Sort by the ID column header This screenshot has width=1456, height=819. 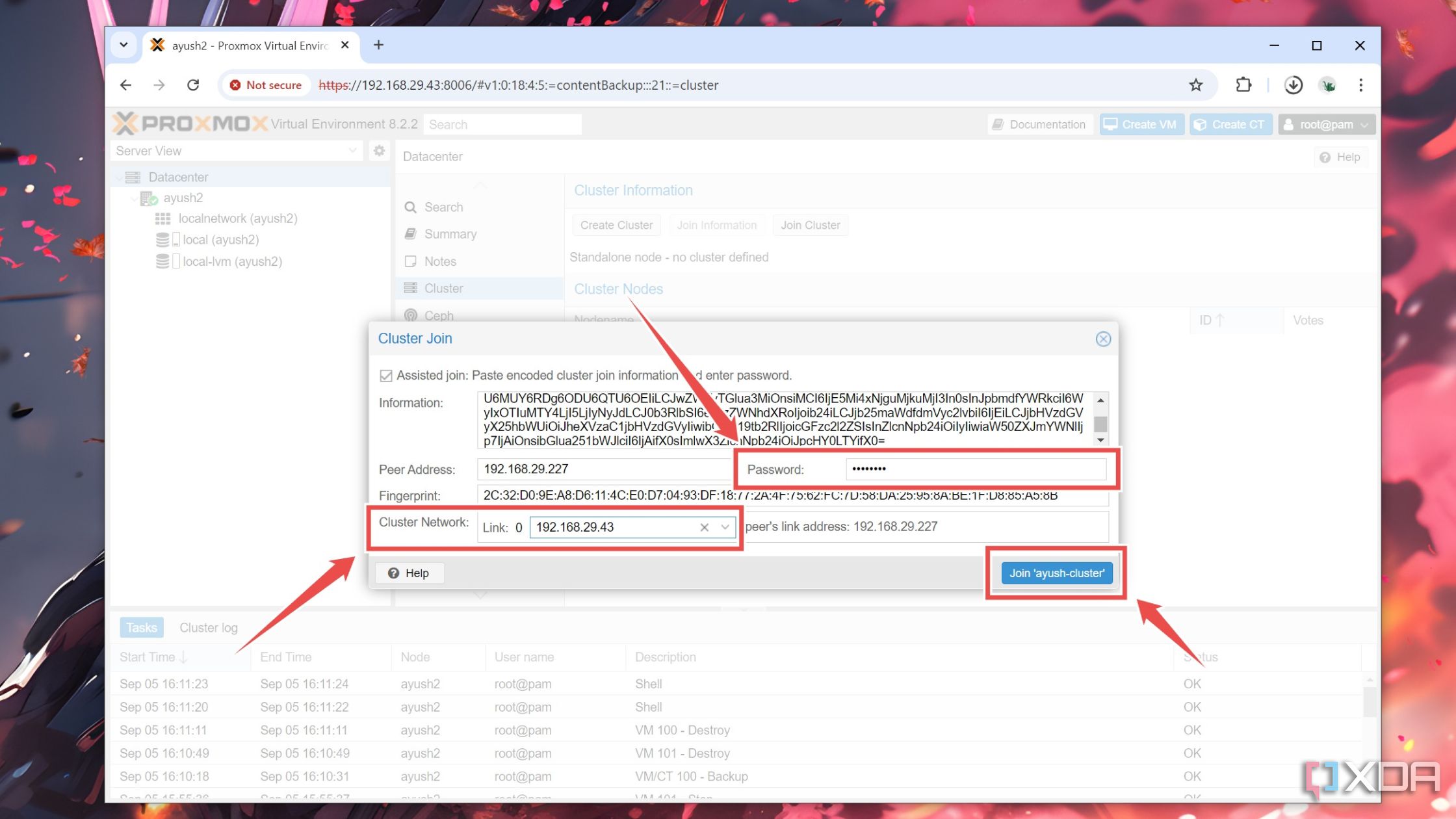pyautogui.click(x=1237, y=320)
